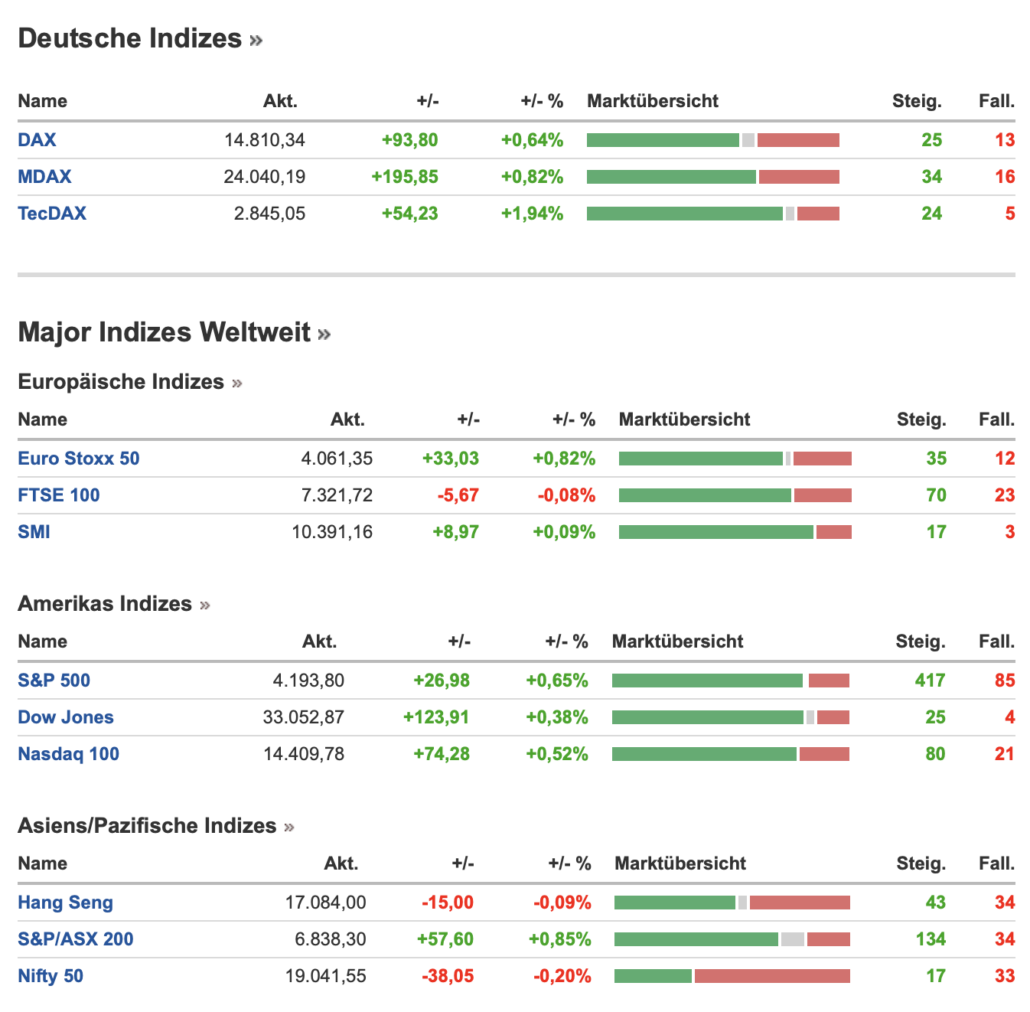Open the Euro Stoxx 50 index
1030x1012 pixels.
(x=79, y=458)
